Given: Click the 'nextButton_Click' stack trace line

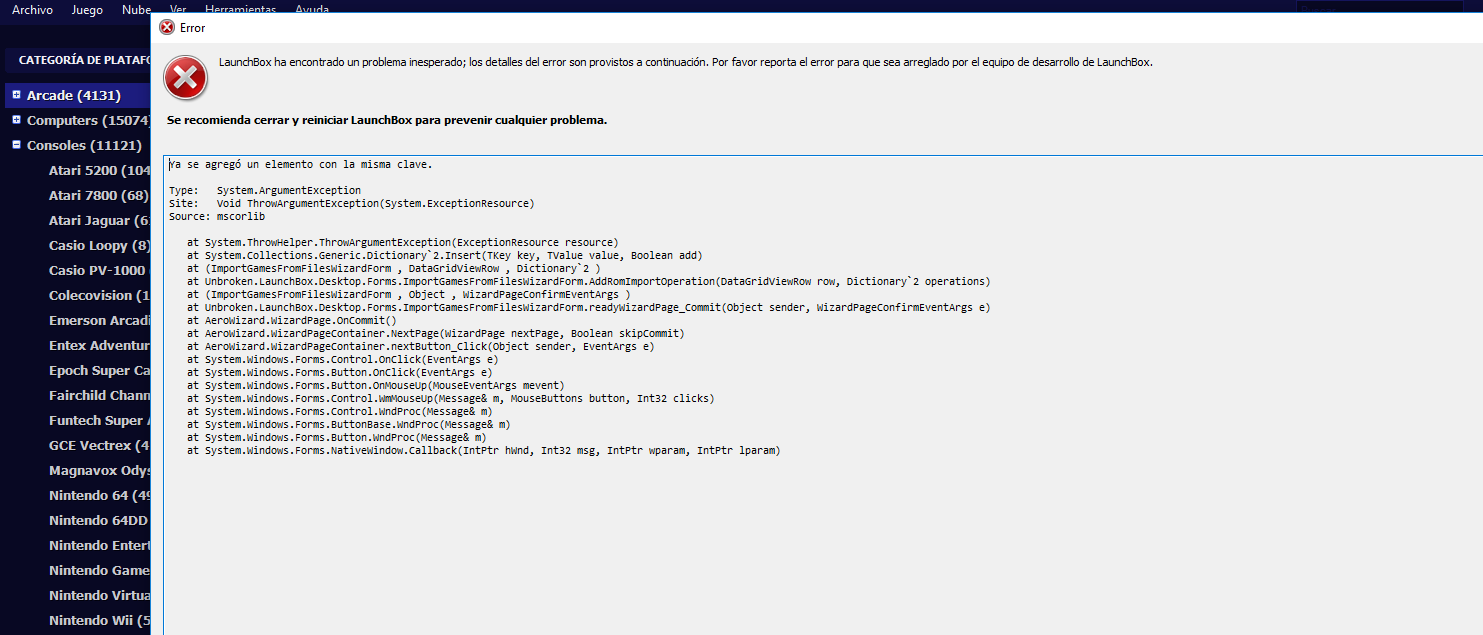Looking at the screenshot, I should 421,346.
